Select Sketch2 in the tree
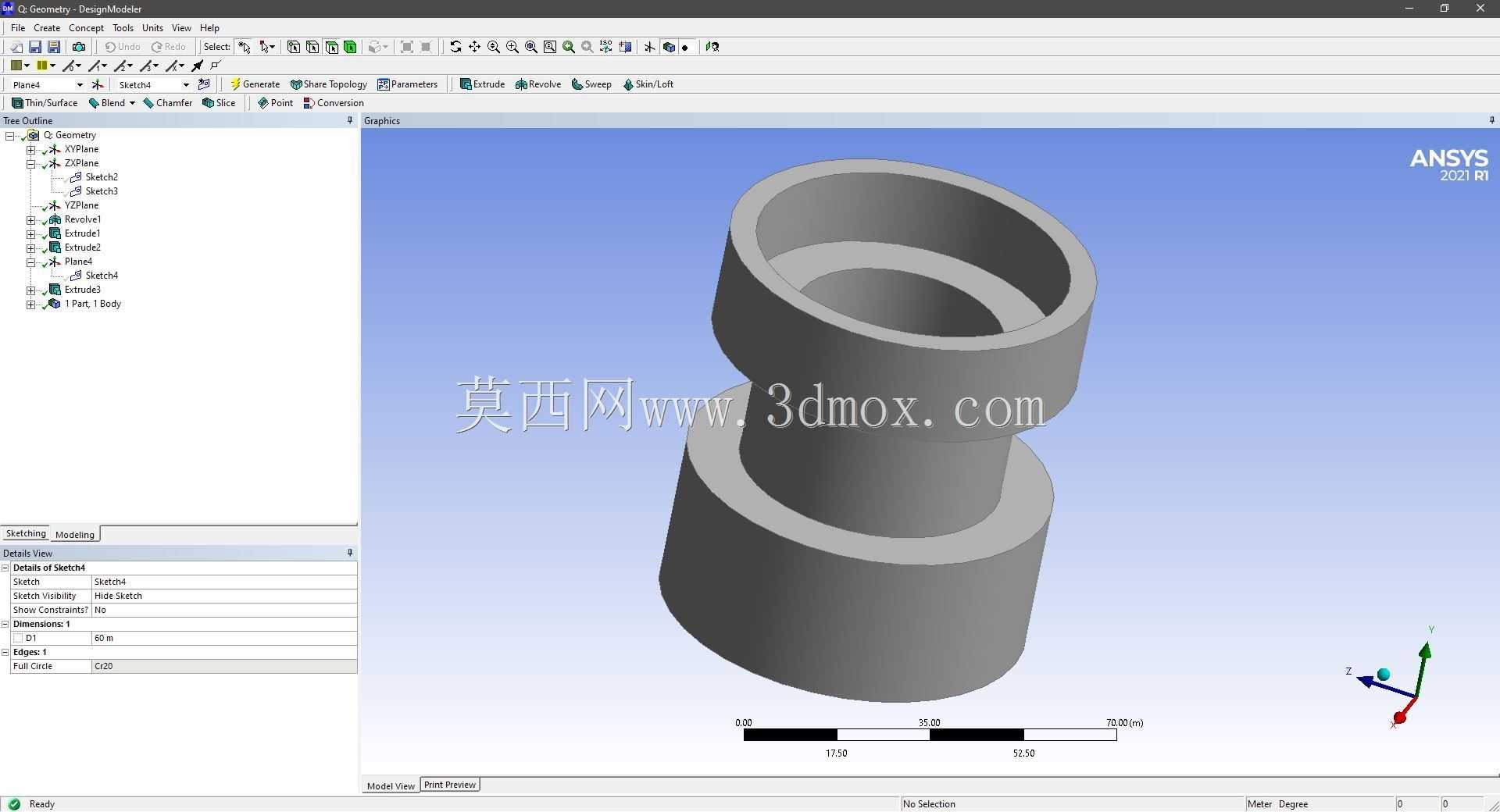The height and width of the screenshot is (812, 1500). [x=102, y=177]
